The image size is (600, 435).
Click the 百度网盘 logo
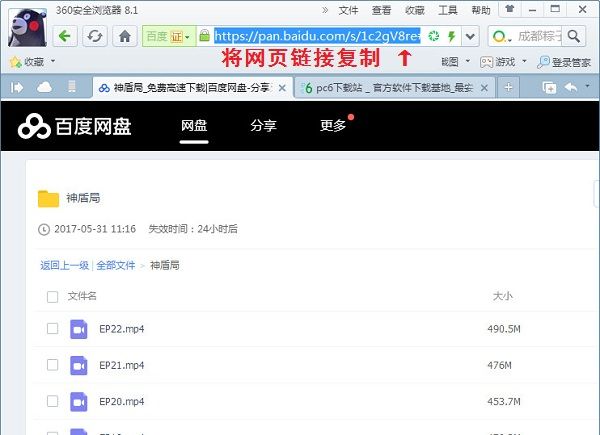tap(75, 126)
